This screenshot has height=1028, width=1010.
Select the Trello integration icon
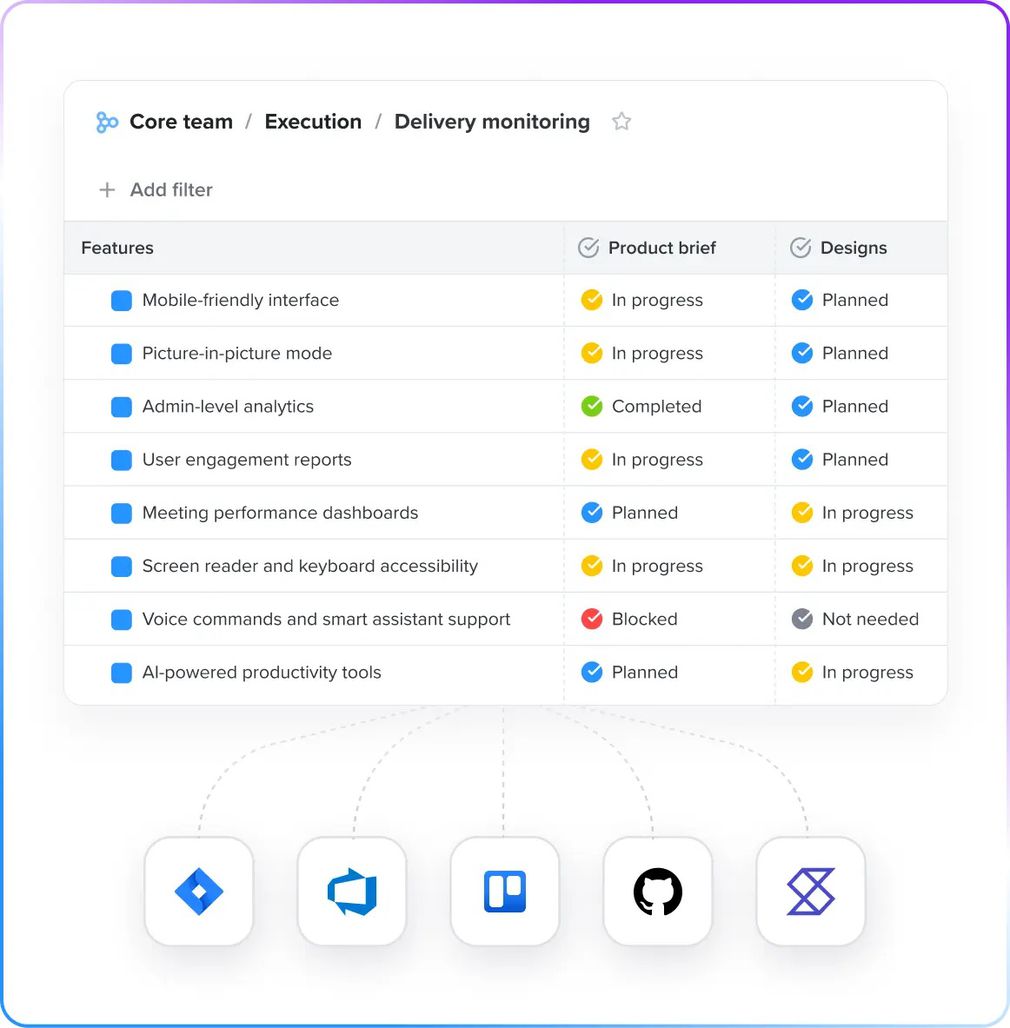coord(505,891)
